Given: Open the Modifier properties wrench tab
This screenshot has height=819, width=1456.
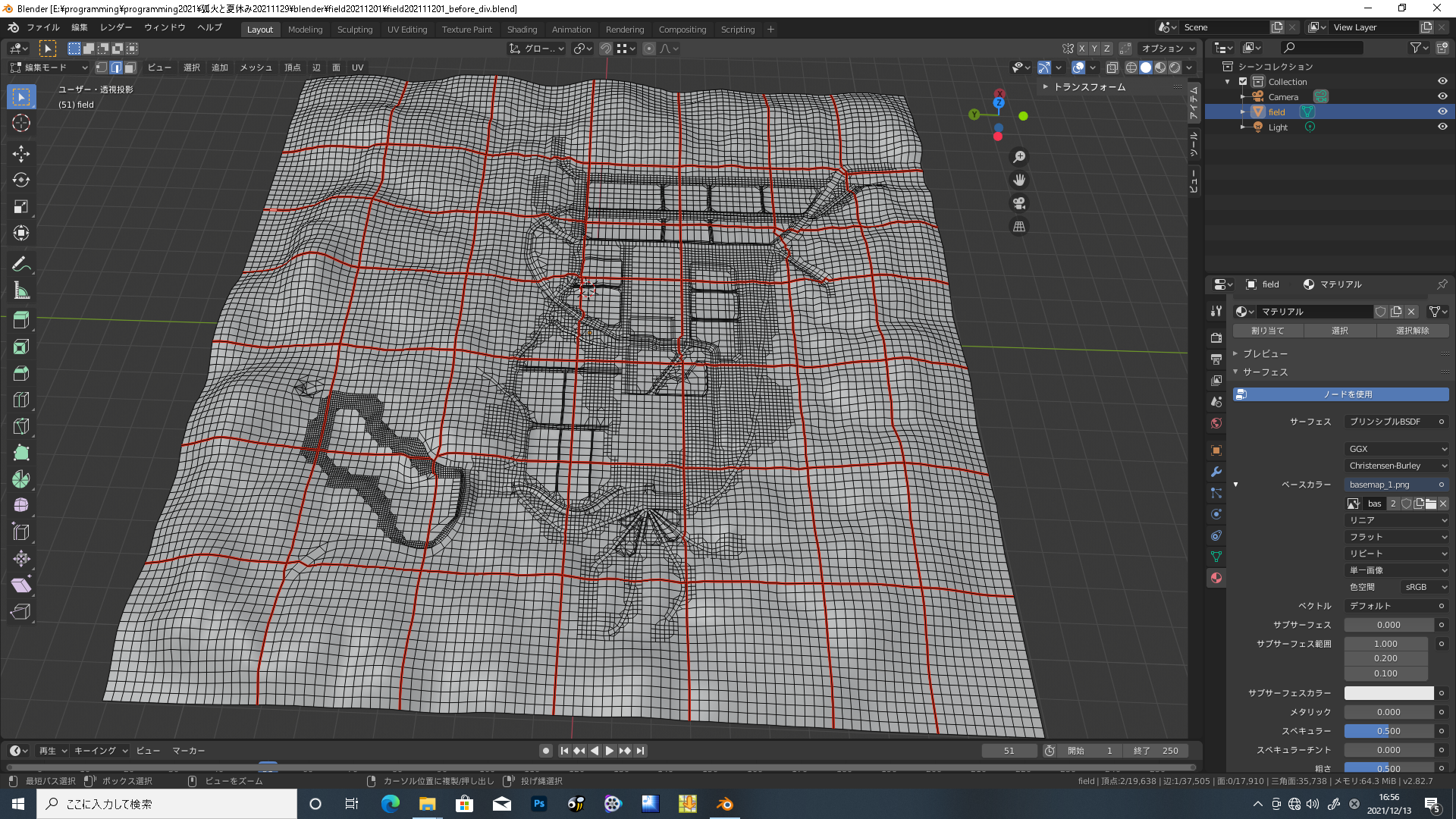Looking at the screenshot, I should 1216,472.
